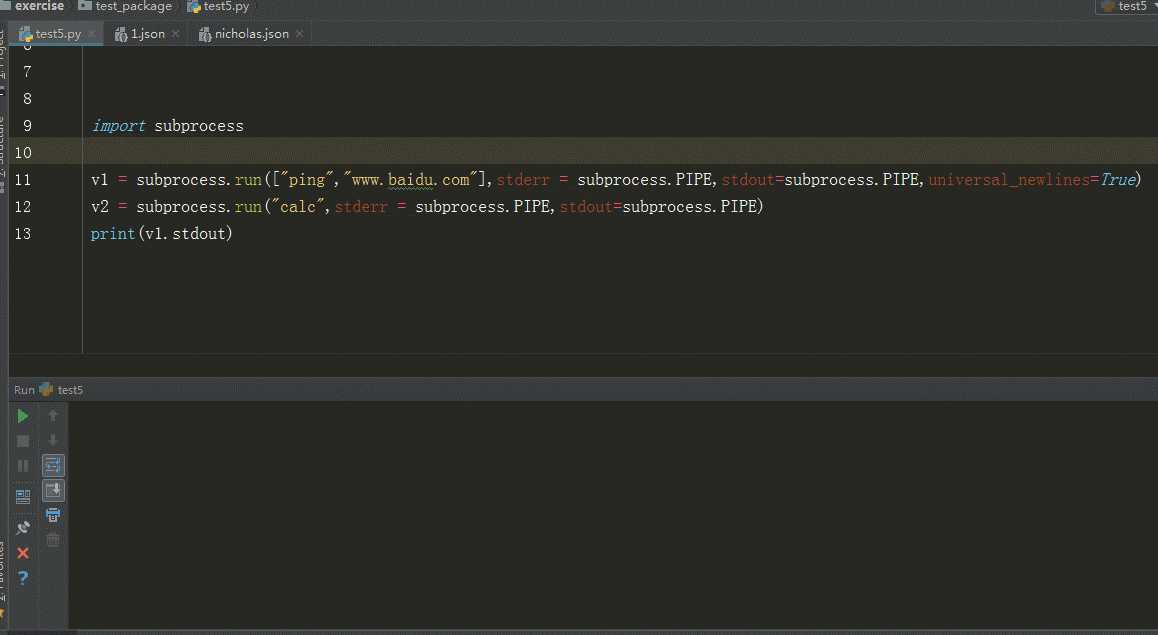This screenshot has height=635, width=1158.
Task: Pin the Run tab with pin icon
Action: click(23, 527)
